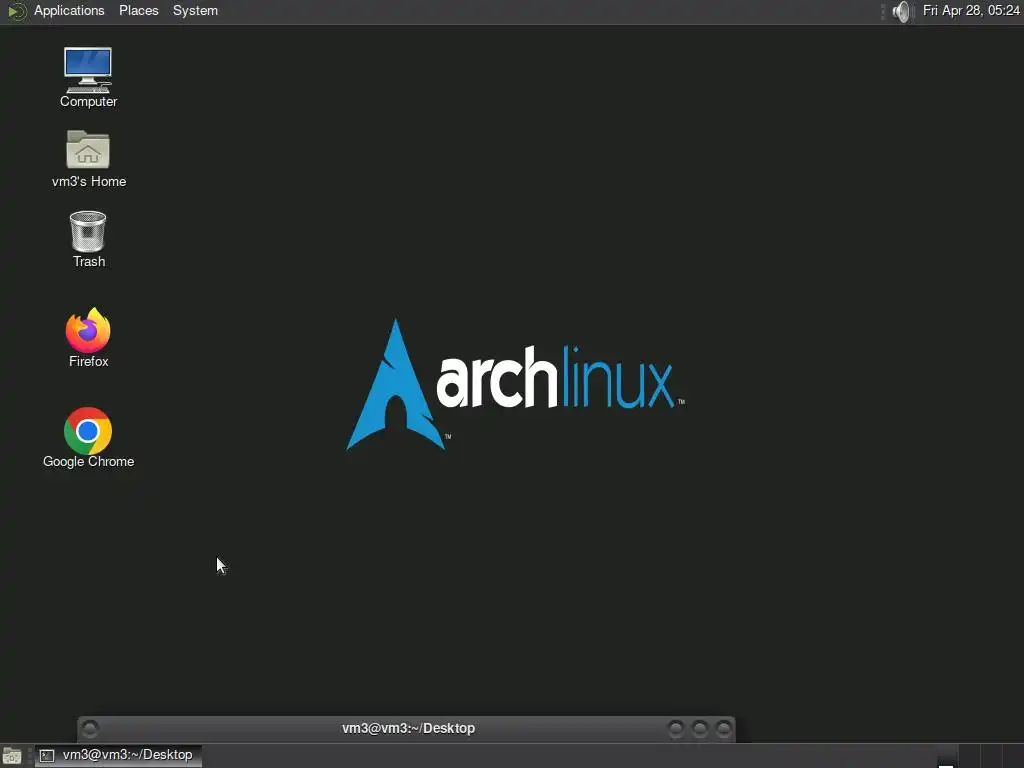1024x768 pixels.
Task: Open the System menu
Action: [195, 10]
